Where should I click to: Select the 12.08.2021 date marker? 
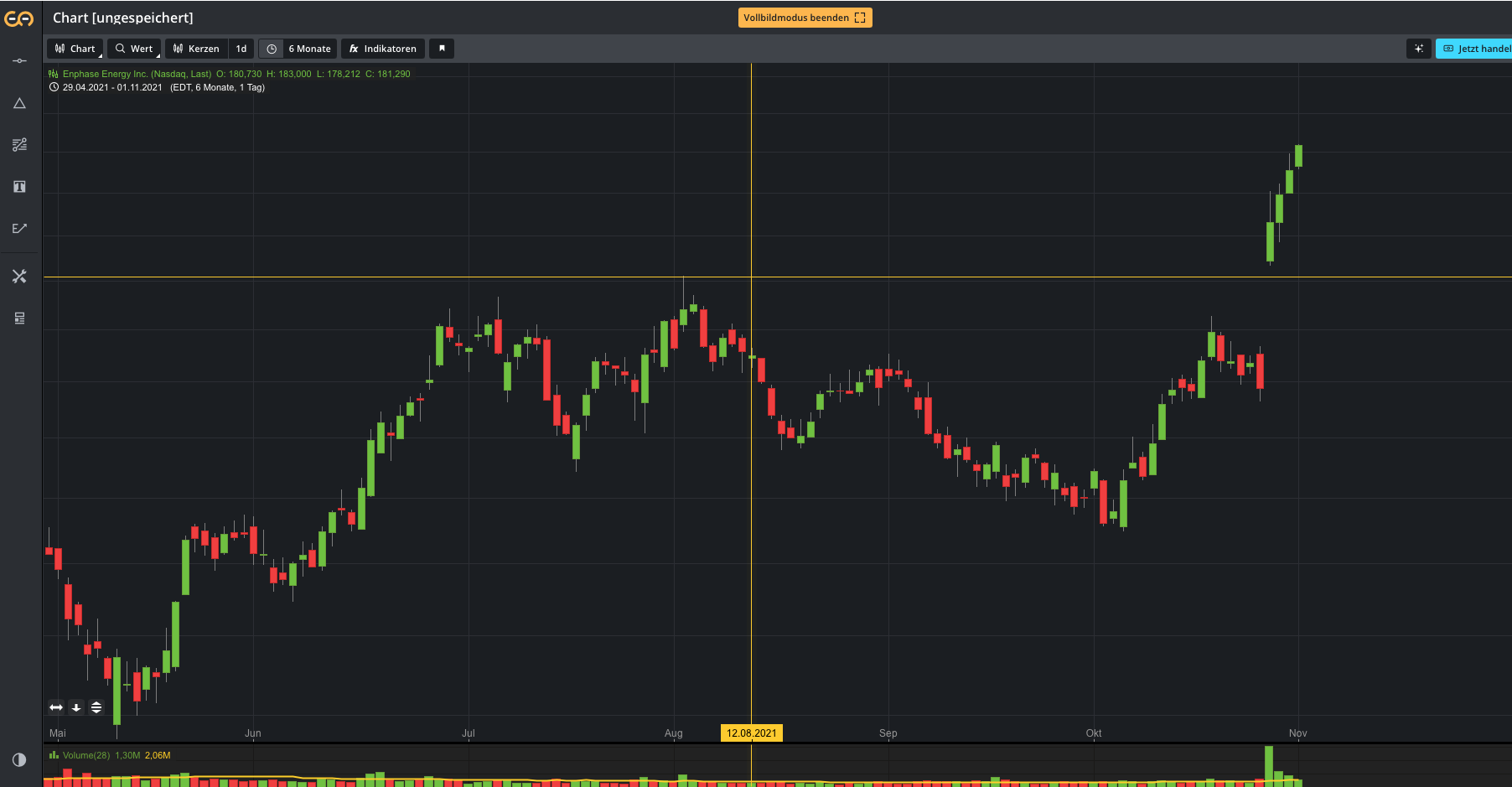tap(751, 733)
